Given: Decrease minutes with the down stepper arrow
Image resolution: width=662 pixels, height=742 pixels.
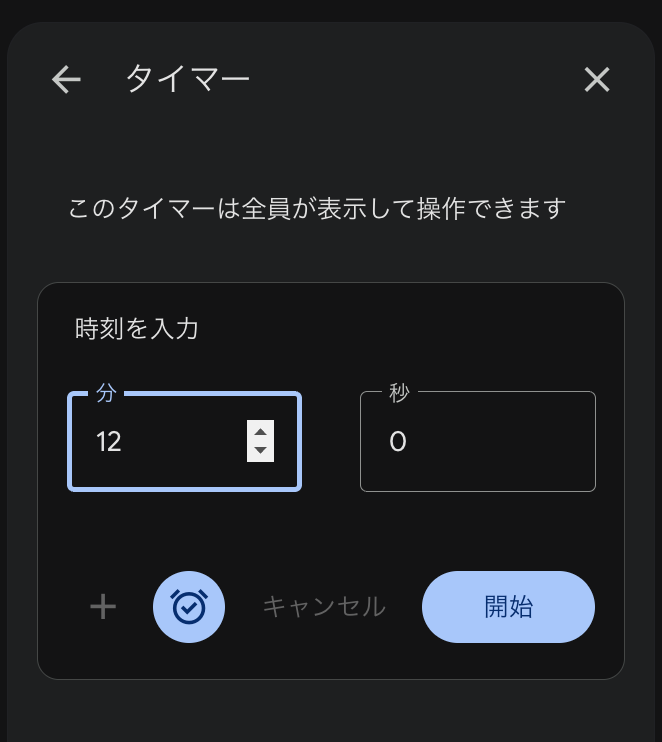Looking at the screenshot, I should coord(260,451).
